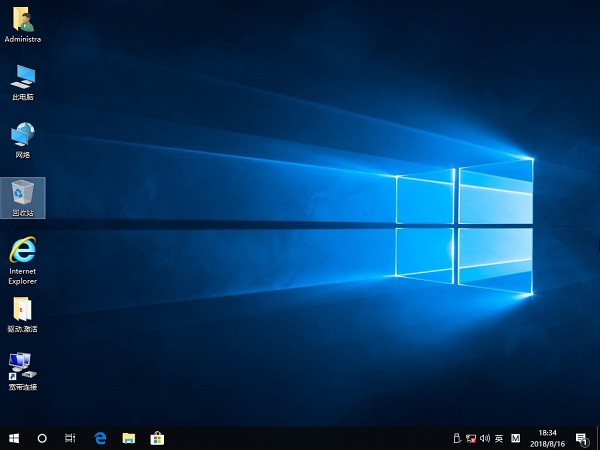Image resolution: width=600 pixels, height=450 pixels.
Task: Switch input language via 英 indicator
Action: [499, 438]
